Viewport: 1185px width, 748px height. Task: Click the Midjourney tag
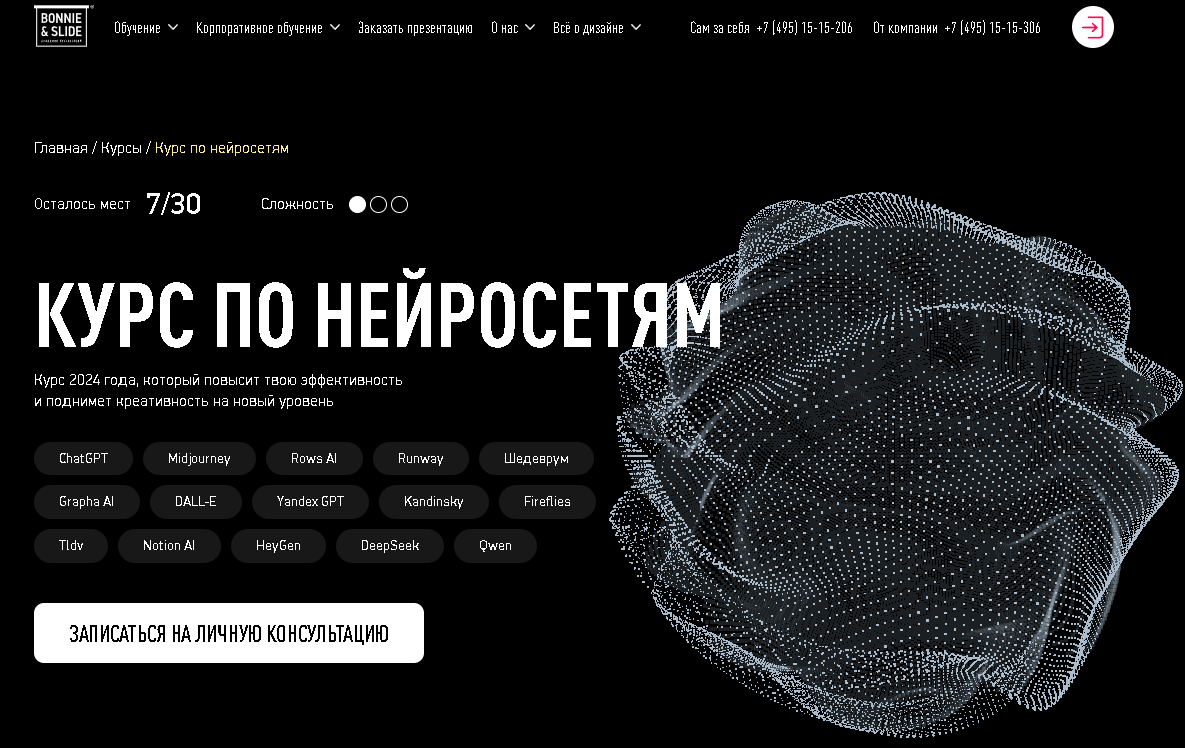coord(199,459)
